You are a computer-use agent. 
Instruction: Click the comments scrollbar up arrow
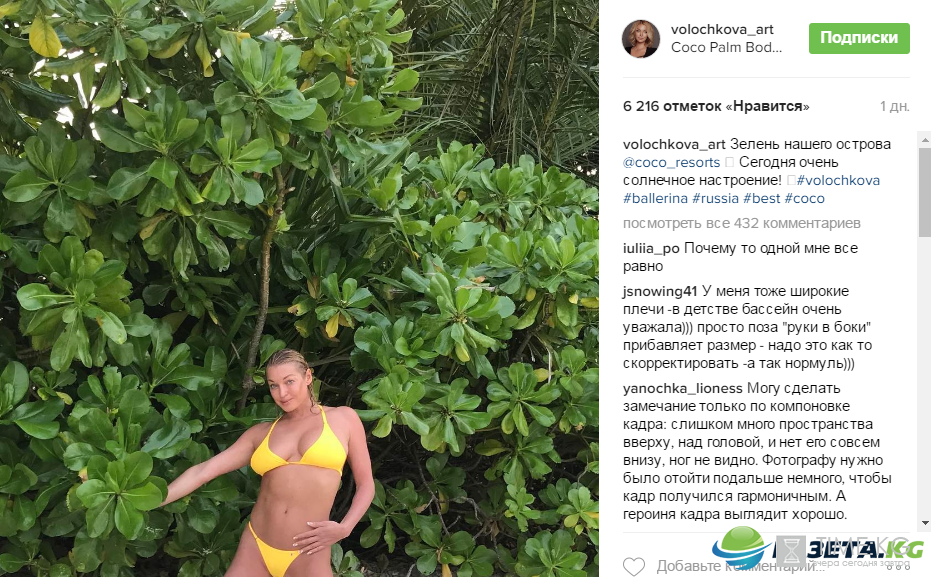point(924,141)
